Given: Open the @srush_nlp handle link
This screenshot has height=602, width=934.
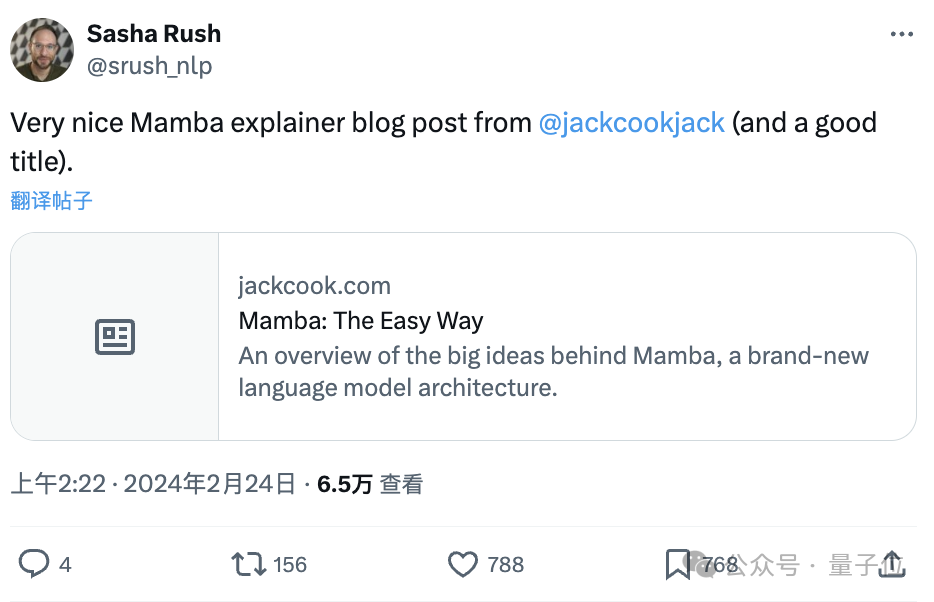Looking at the screenshot, I should 149,66.
